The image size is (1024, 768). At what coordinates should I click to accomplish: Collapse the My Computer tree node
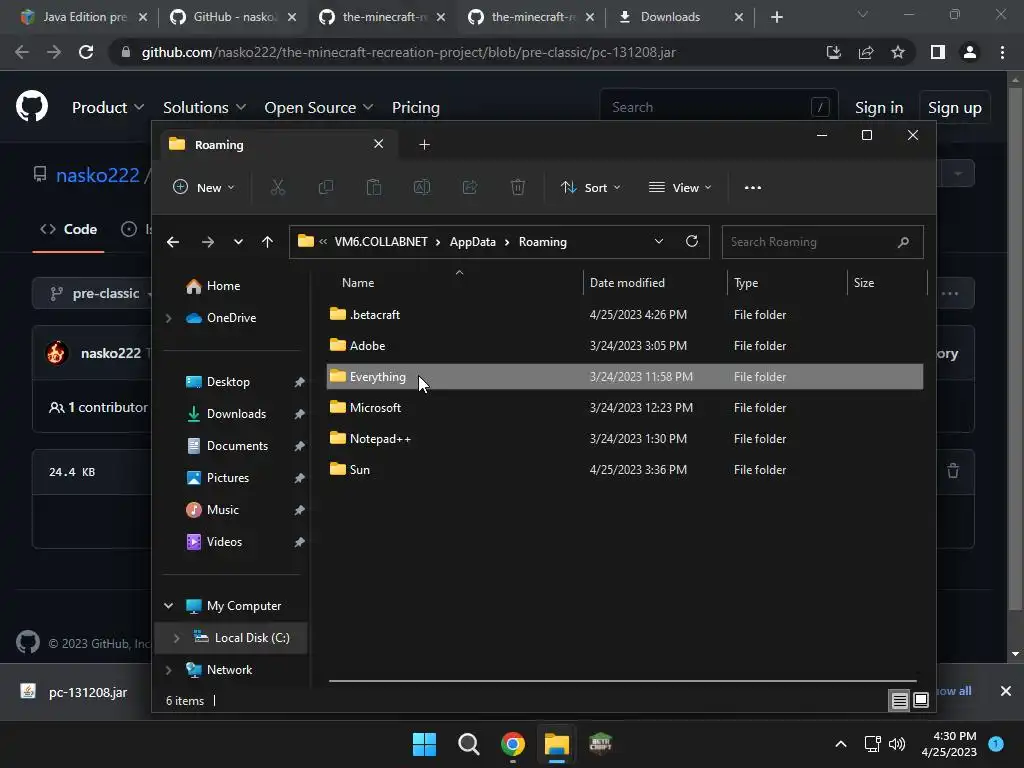168,606
